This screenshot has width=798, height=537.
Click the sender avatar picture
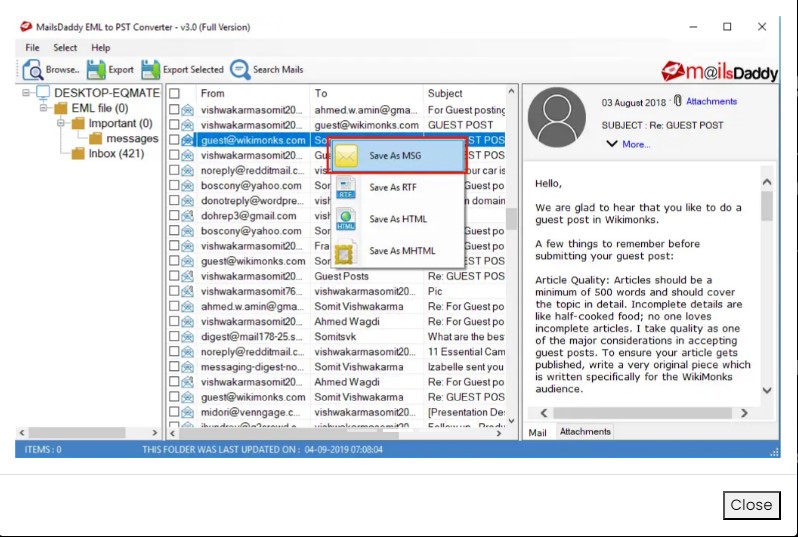click(557, 117)
